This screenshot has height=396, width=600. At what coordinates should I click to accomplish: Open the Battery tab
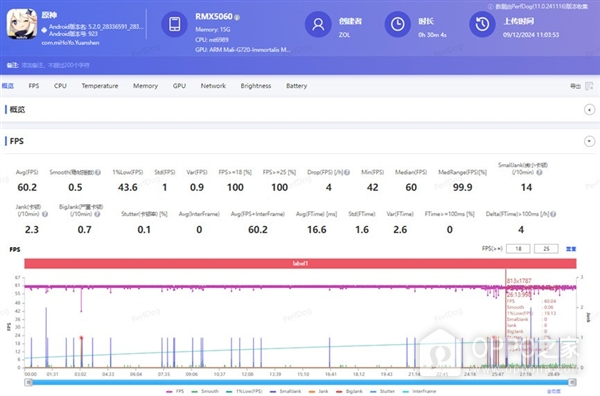[297, 86]
